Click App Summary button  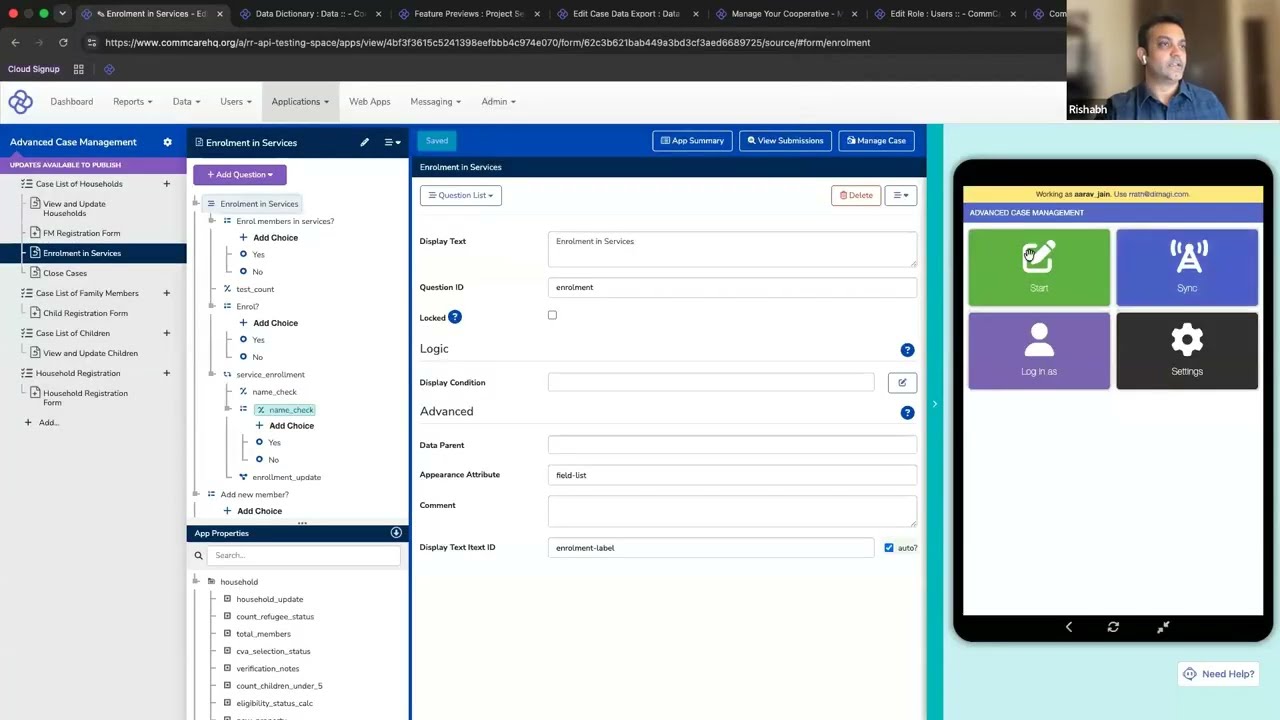[692, 141]
